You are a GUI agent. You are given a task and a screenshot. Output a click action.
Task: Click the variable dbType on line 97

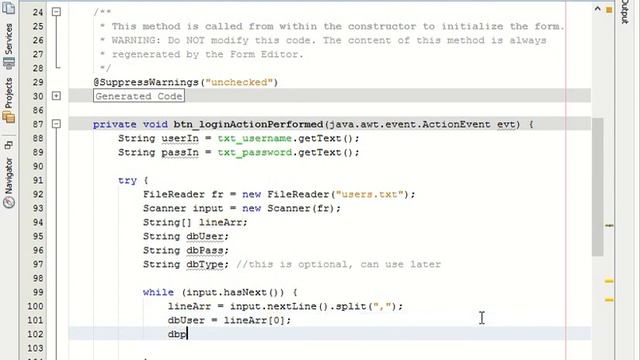coord(205,264)
